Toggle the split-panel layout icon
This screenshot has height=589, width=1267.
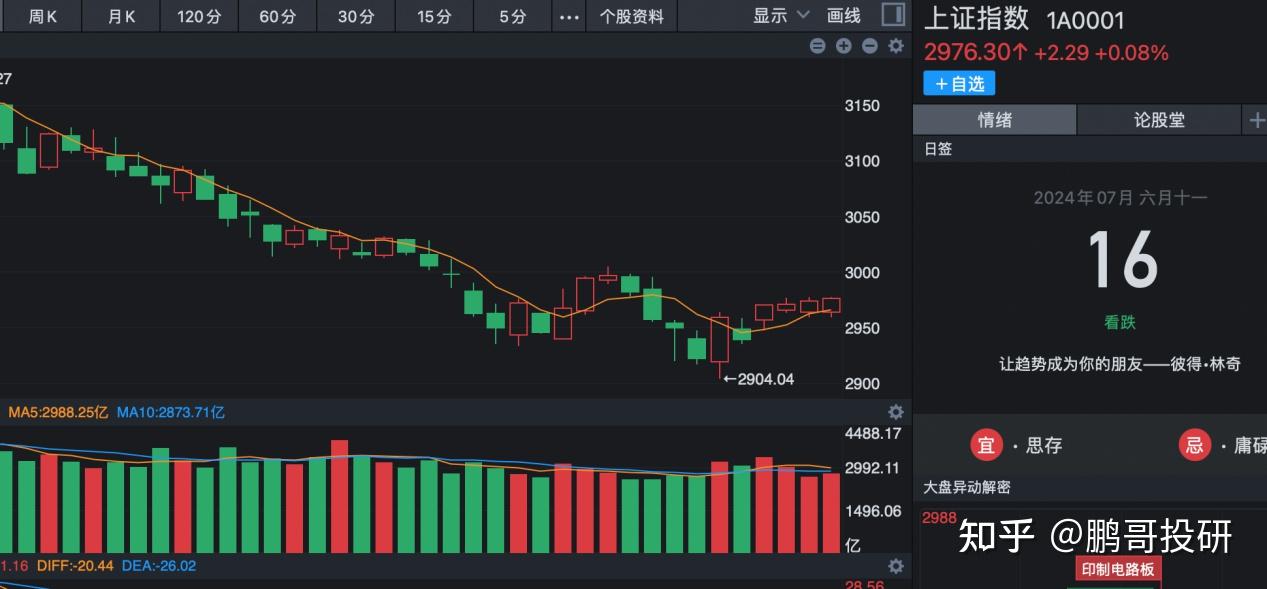pos(891,14)
